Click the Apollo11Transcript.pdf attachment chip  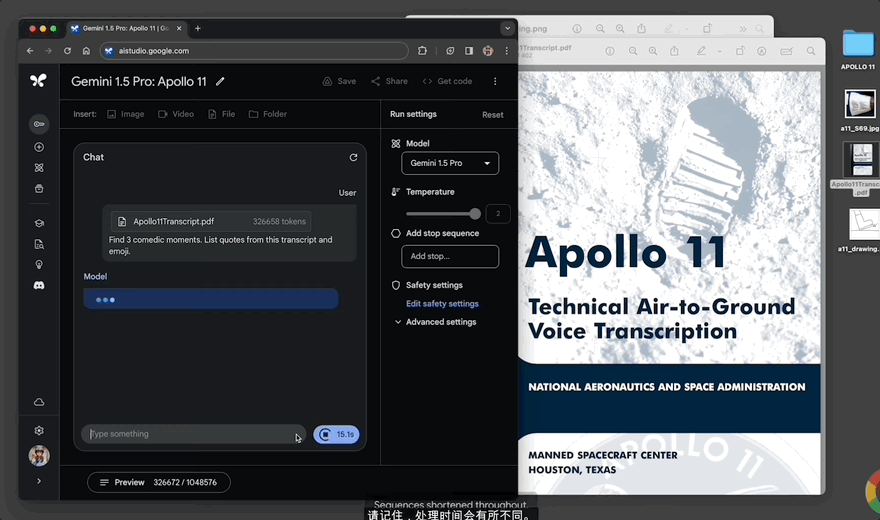[x=211, y=222]
